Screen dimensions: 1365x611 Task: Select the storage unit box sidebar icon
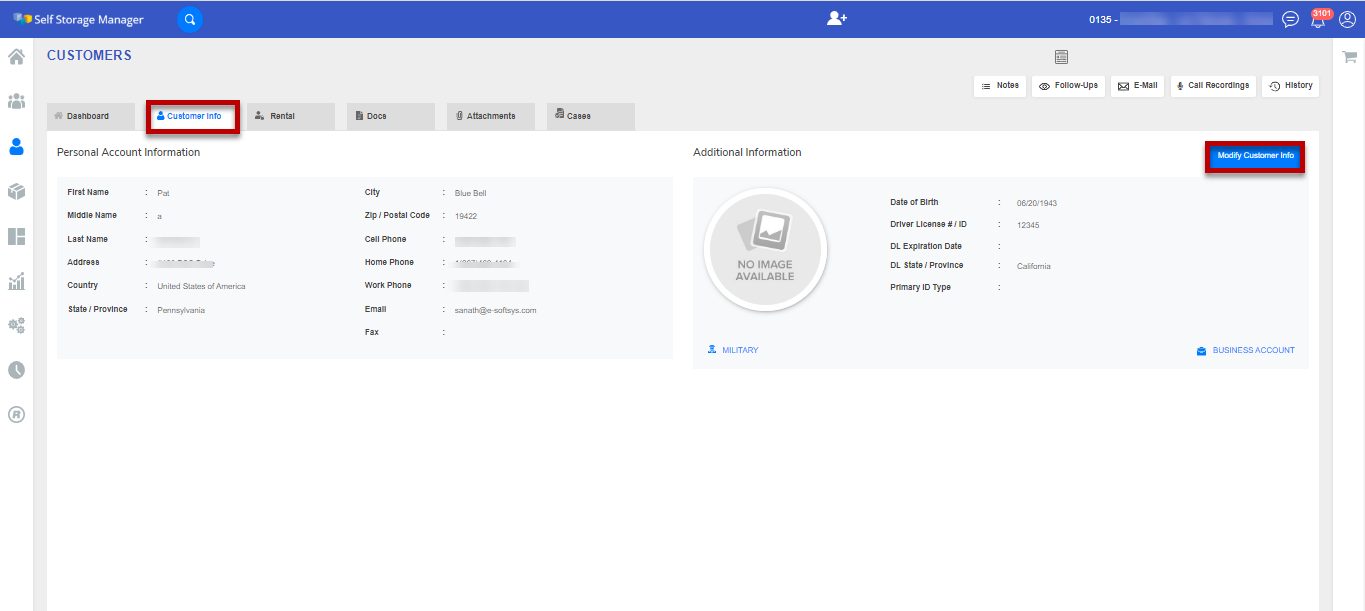pos(16,191)
